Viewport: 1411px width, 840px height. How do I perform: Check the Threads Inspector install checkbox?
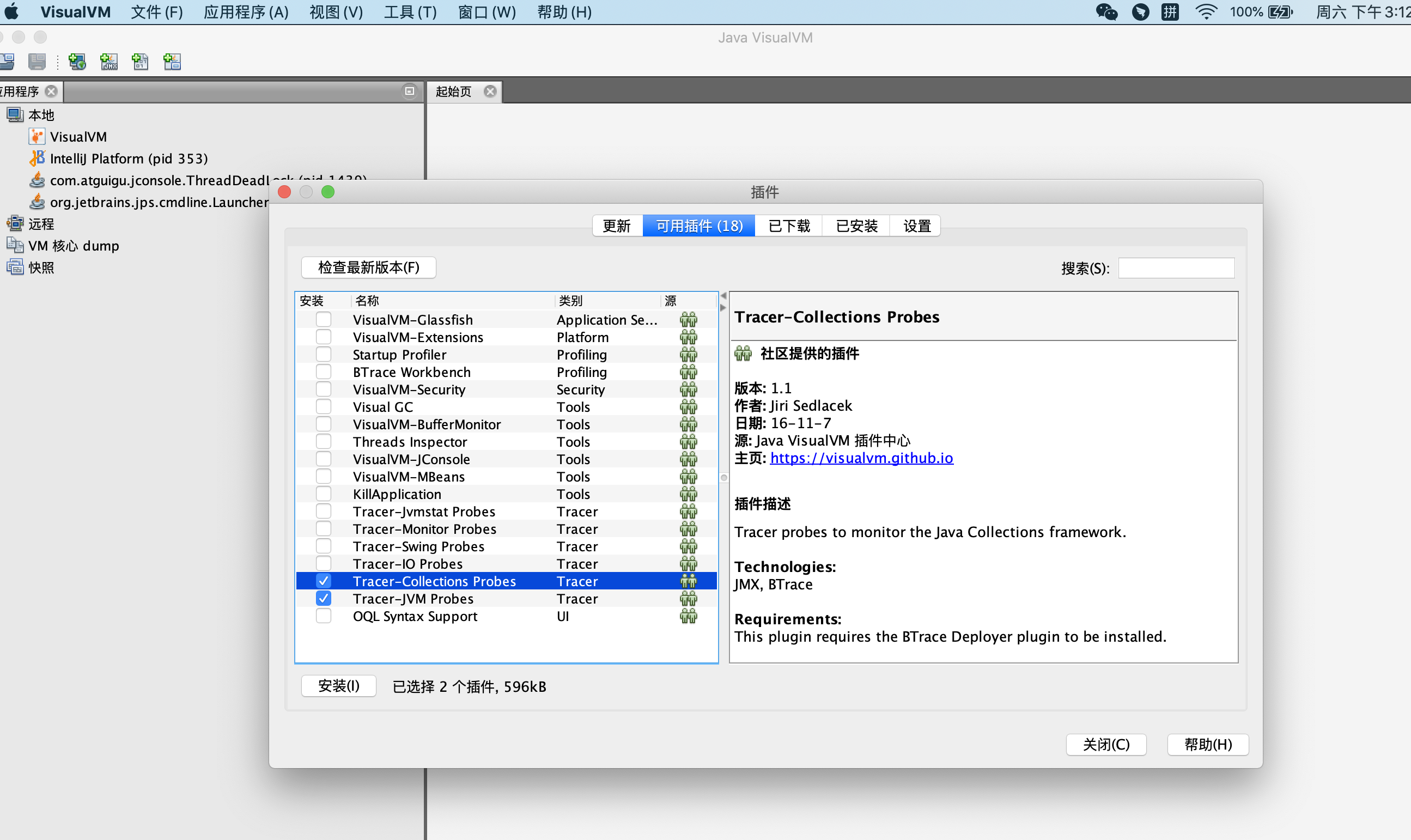coord(323,441)
